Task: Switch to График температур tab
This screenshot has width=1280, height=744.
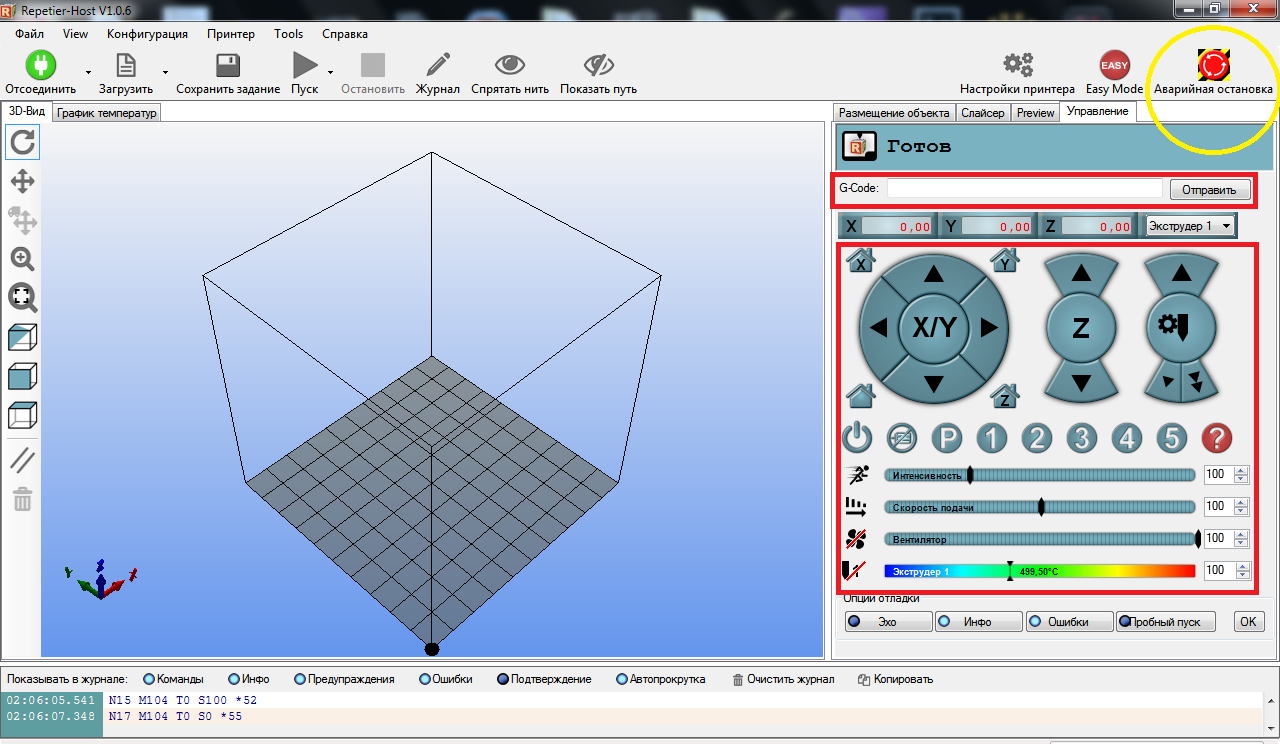Action: tap(107, 113)
